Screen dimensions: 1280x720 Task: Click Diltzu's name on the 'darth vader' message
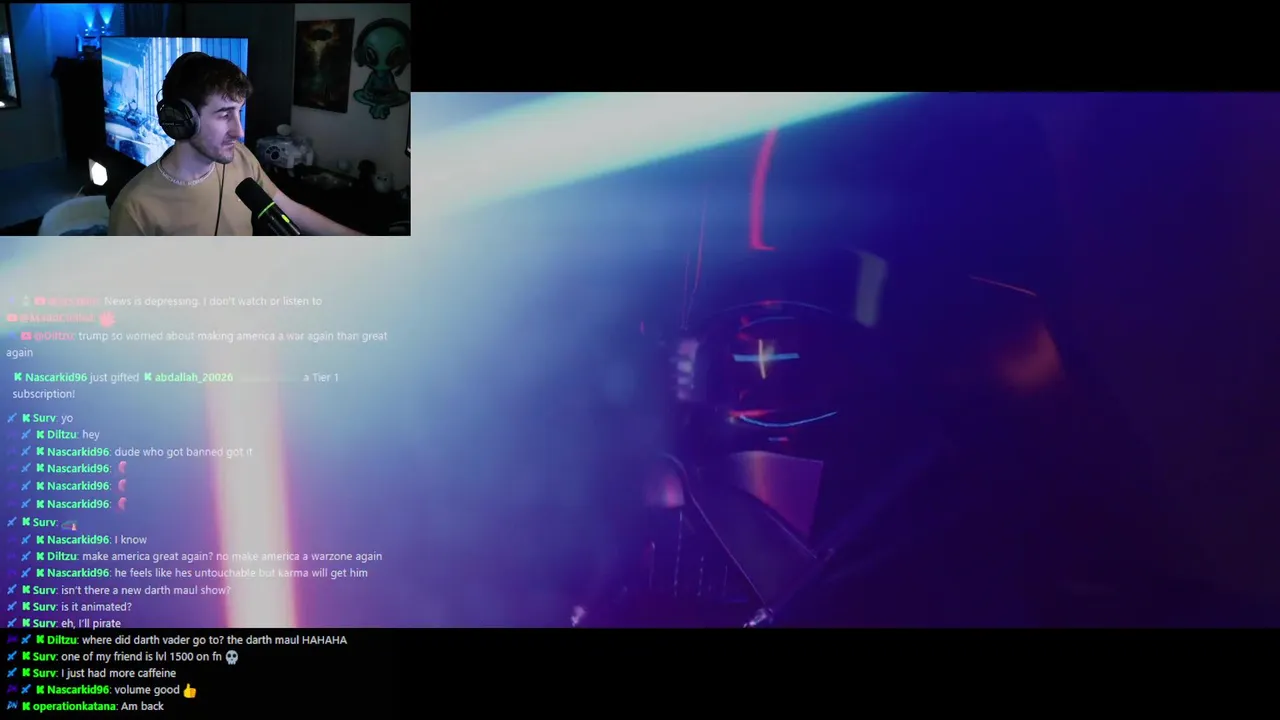coord(61,640)
